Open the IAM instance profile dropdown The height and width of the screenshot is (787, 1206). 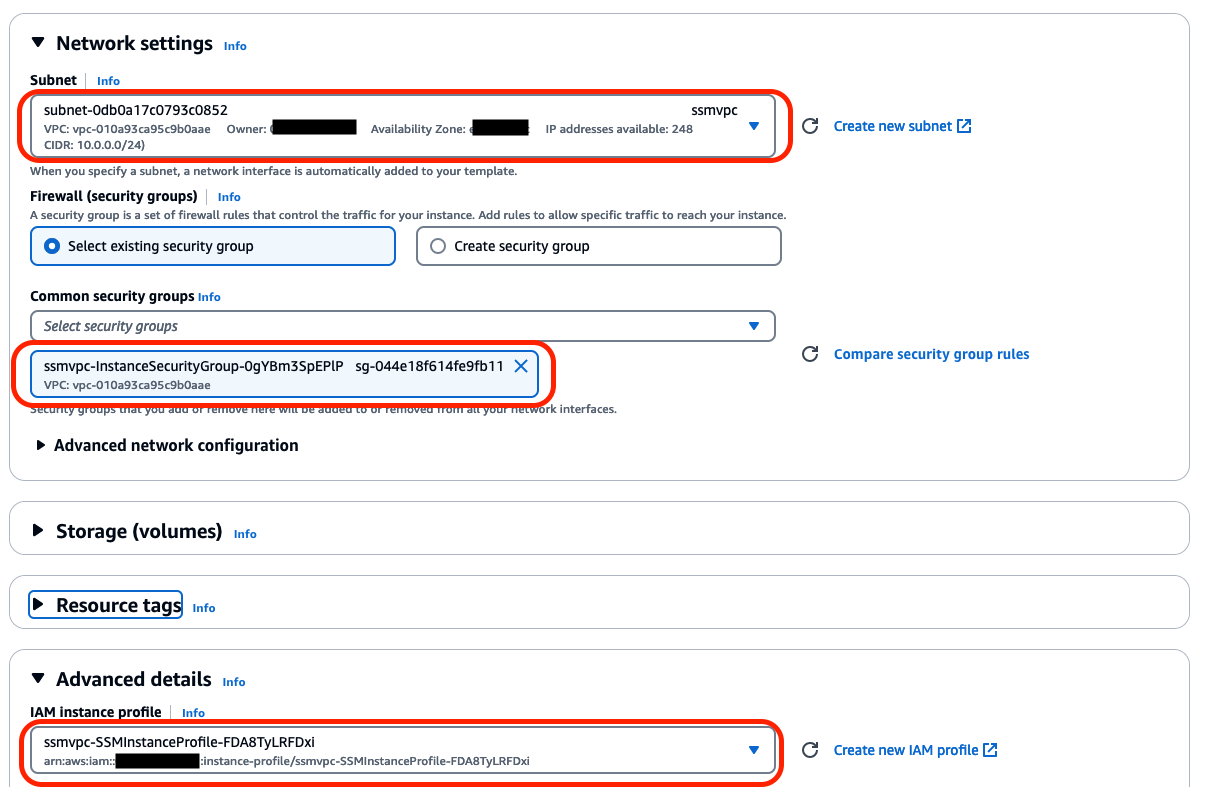754,751
